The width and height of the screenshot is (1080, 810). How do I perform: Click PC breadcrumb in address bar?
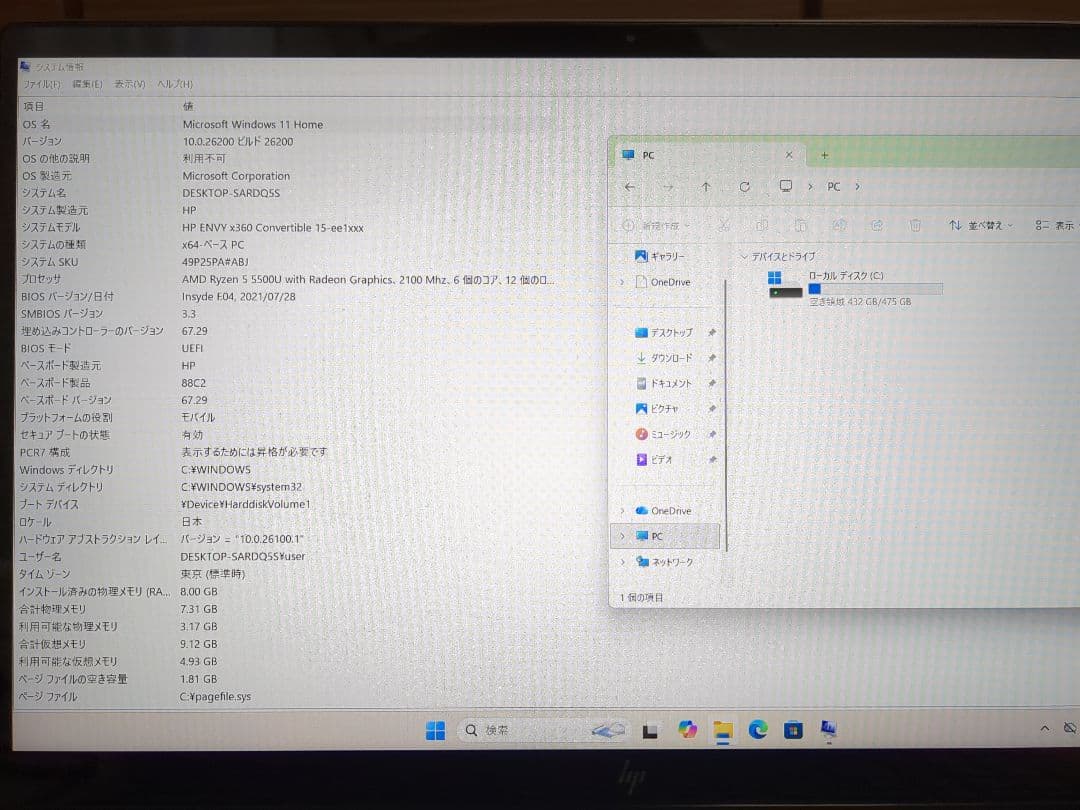click(x=833, y=186)
